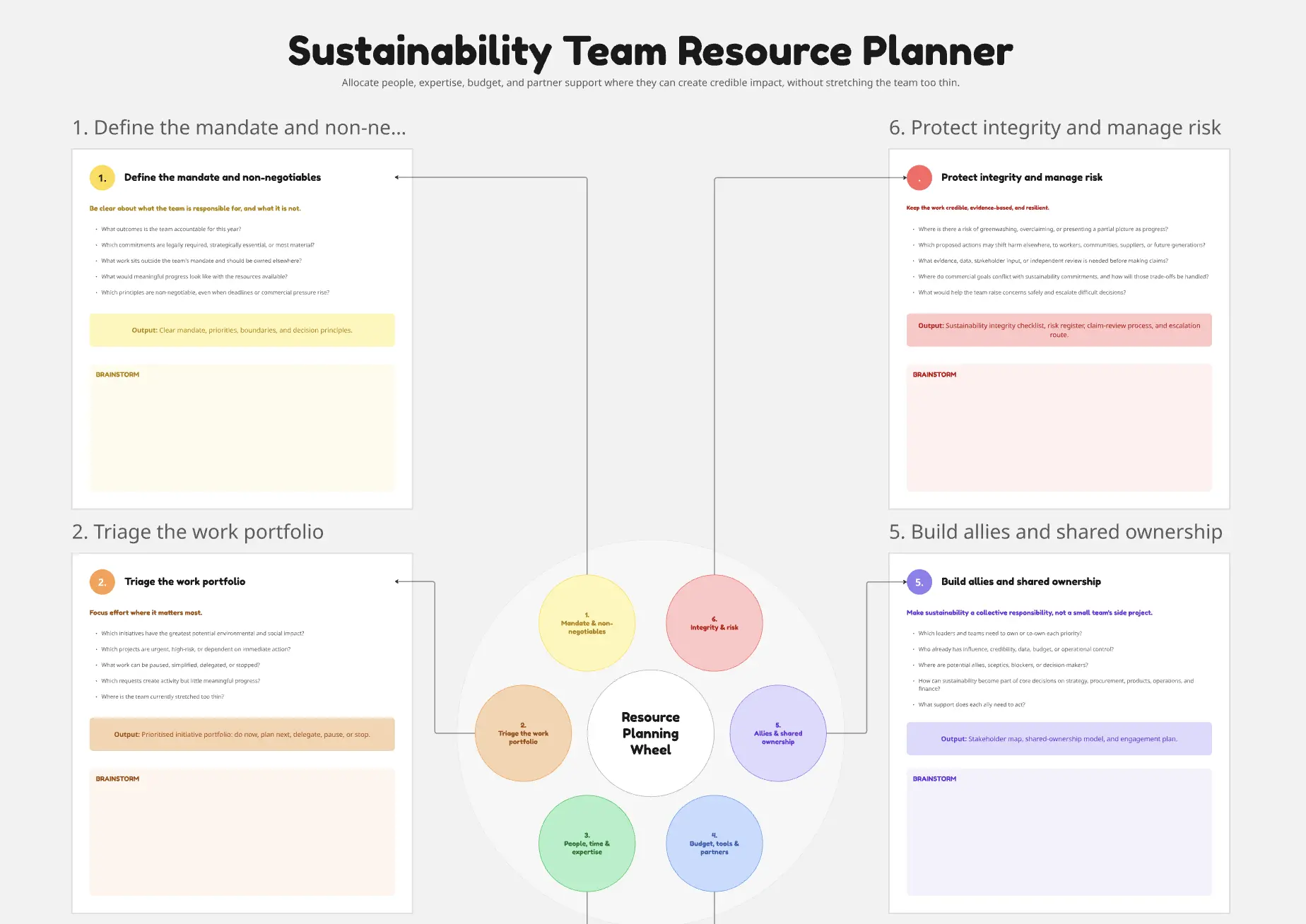
Task: Select the Triage the work portfolio circle
Action: coord(524,733)
